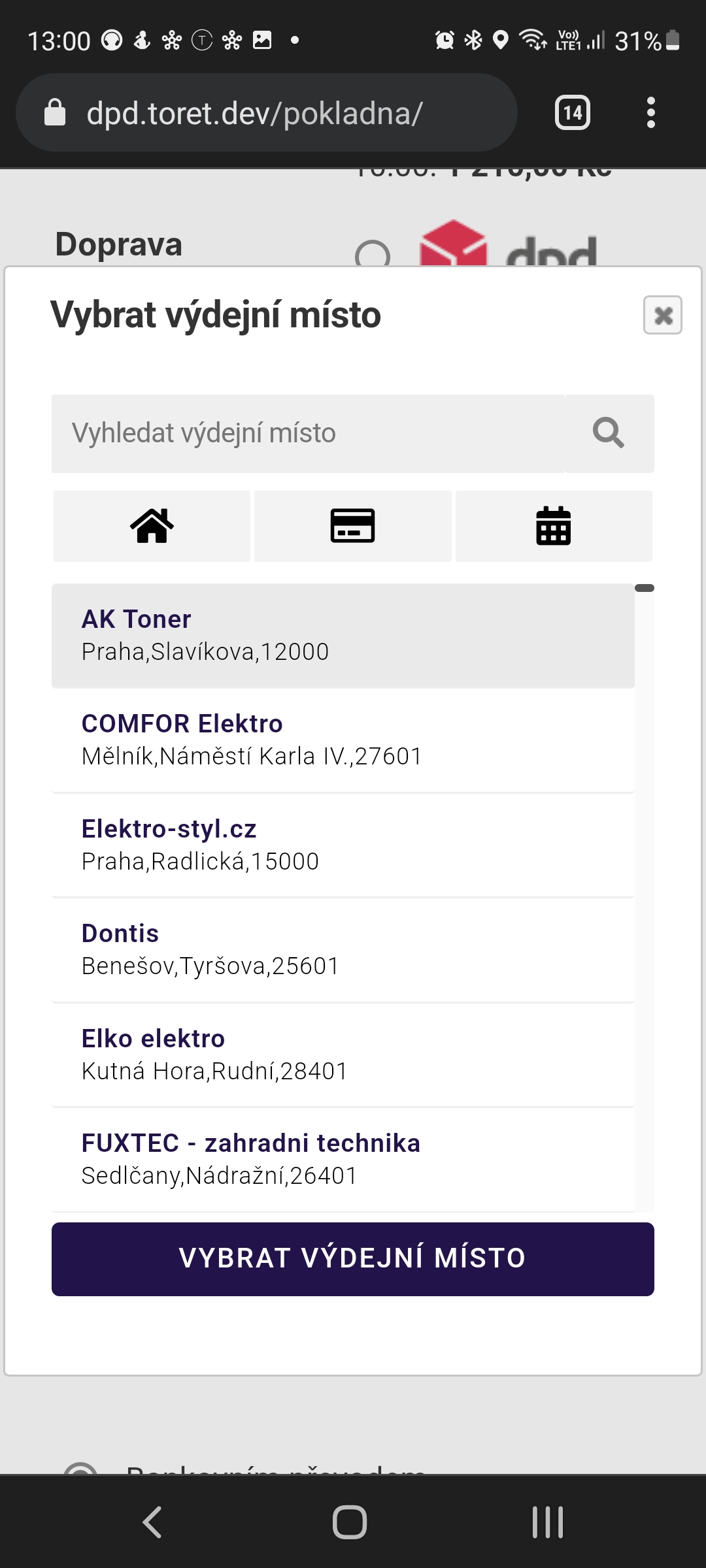Select AK Toner pickup point
Viewport: 706px width, 1568px height.
[343, 635]
